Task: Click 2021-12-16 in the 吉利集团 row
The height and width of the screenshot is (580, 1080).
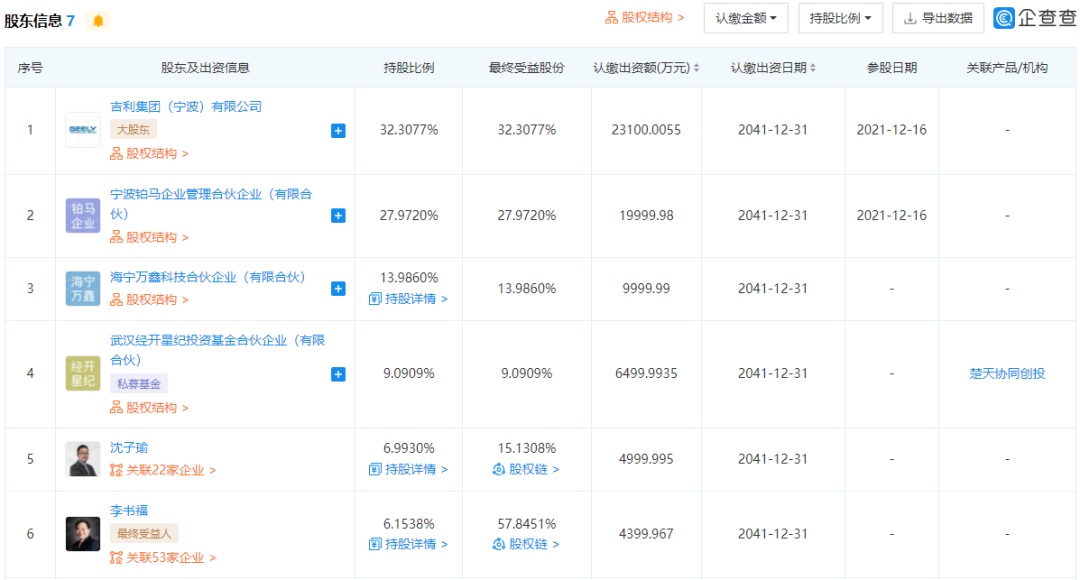Action: pyautogui.click(x=891, y=130)
